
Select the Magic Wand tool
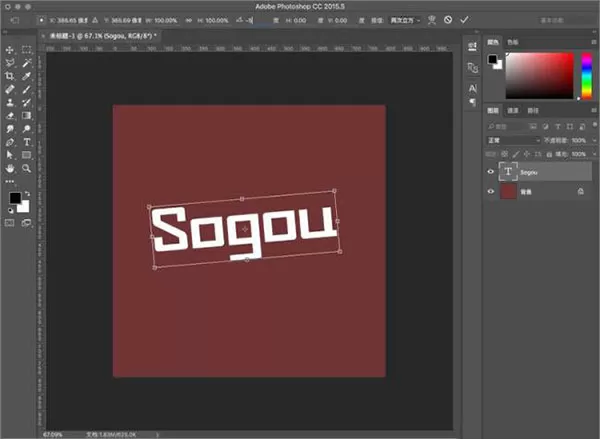pyautogui.click(x=26, y=63)
